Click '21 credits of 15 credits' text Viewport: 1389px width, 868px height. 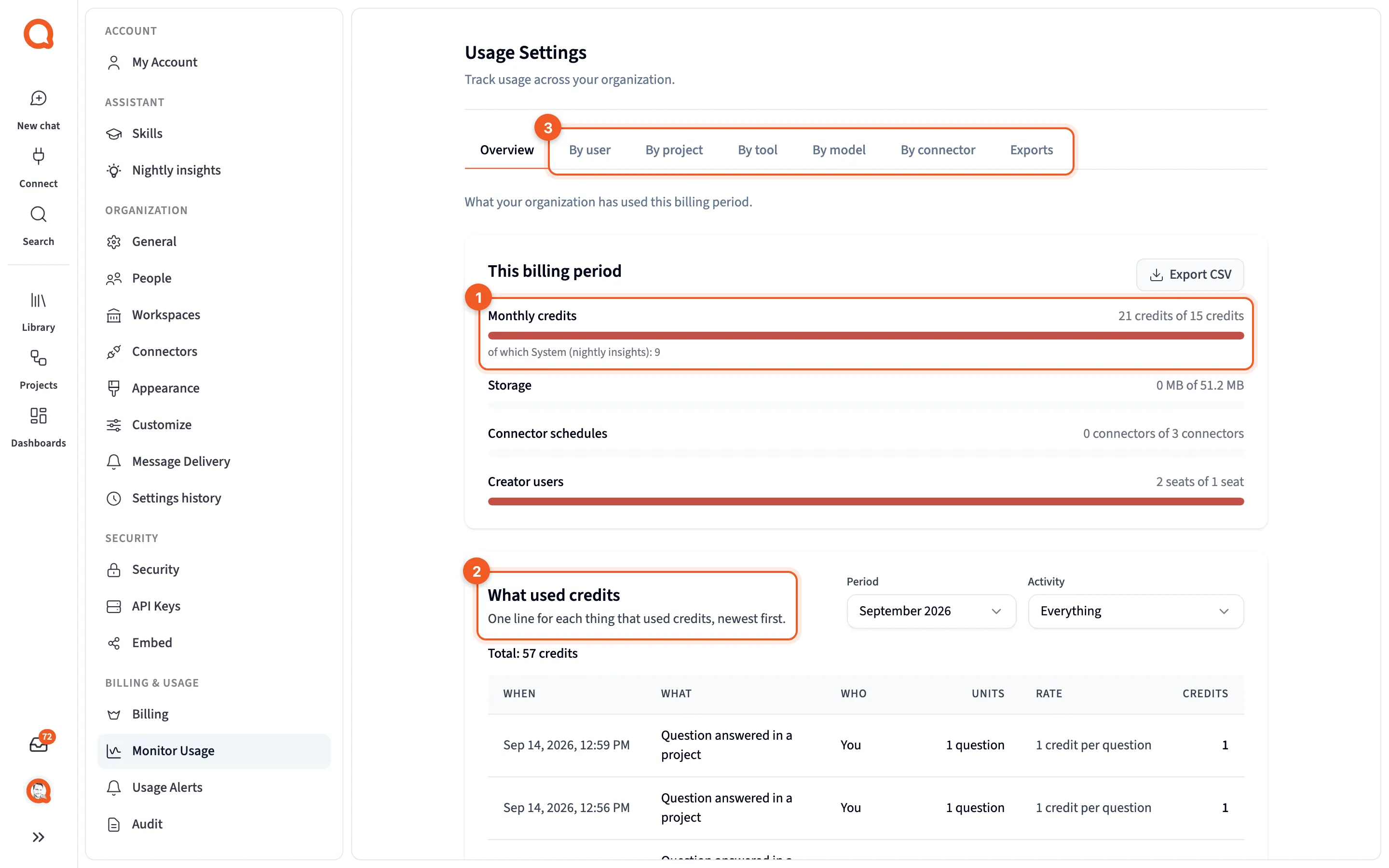pyautogui.click(x=1181, y=315)
